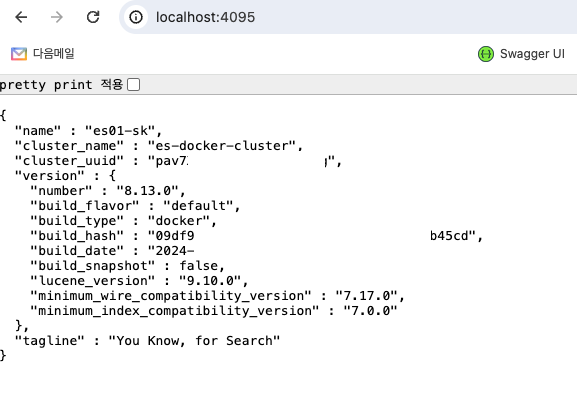Click the "default" build_flavor value
The width and height of the screenshot is (577, 396).
click(x=198, y=206)
